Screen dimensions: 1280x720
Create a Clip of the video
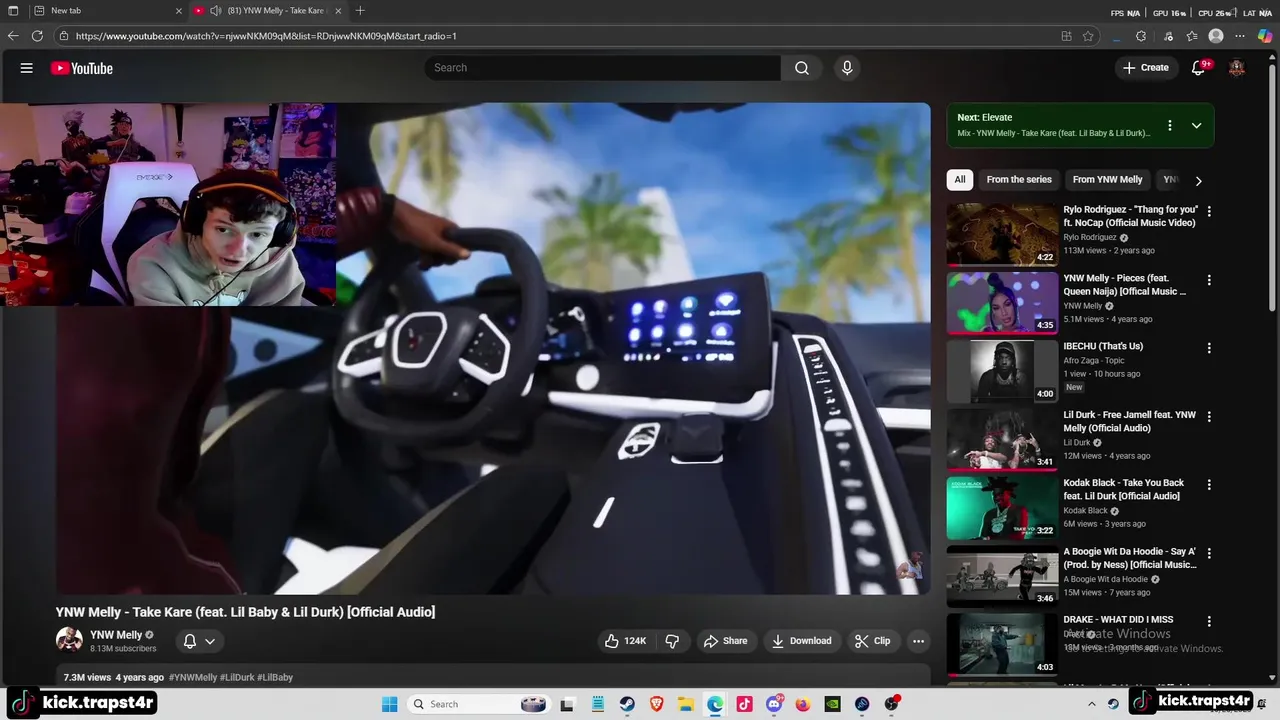[872, 641]
